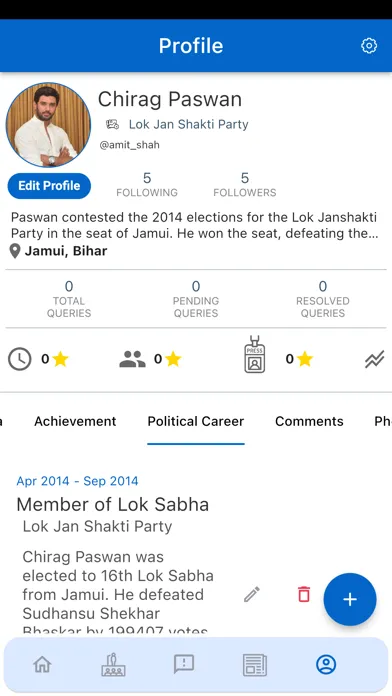
Task: Go to Home via house icon
Action: (43, 664)
